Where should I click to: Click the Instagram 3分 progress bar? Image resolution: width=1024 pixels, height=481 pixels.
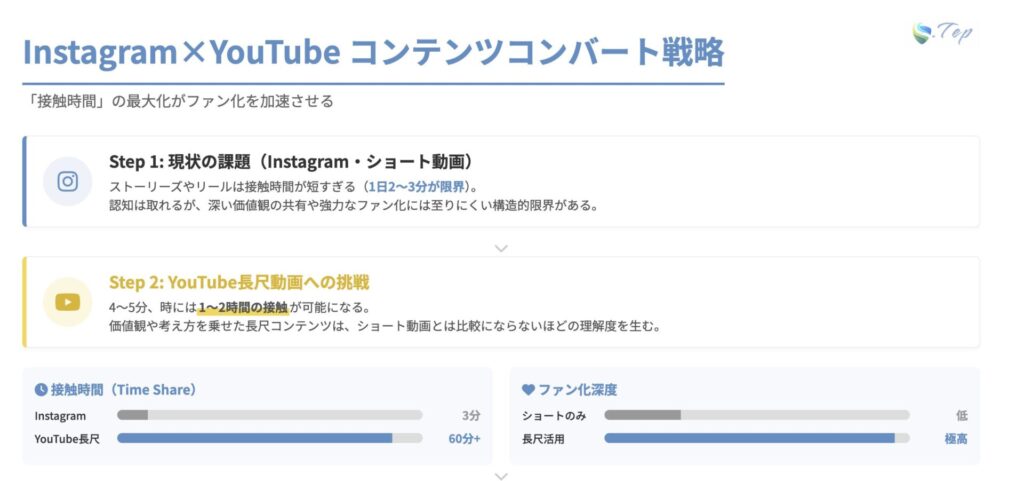[269, 415]
